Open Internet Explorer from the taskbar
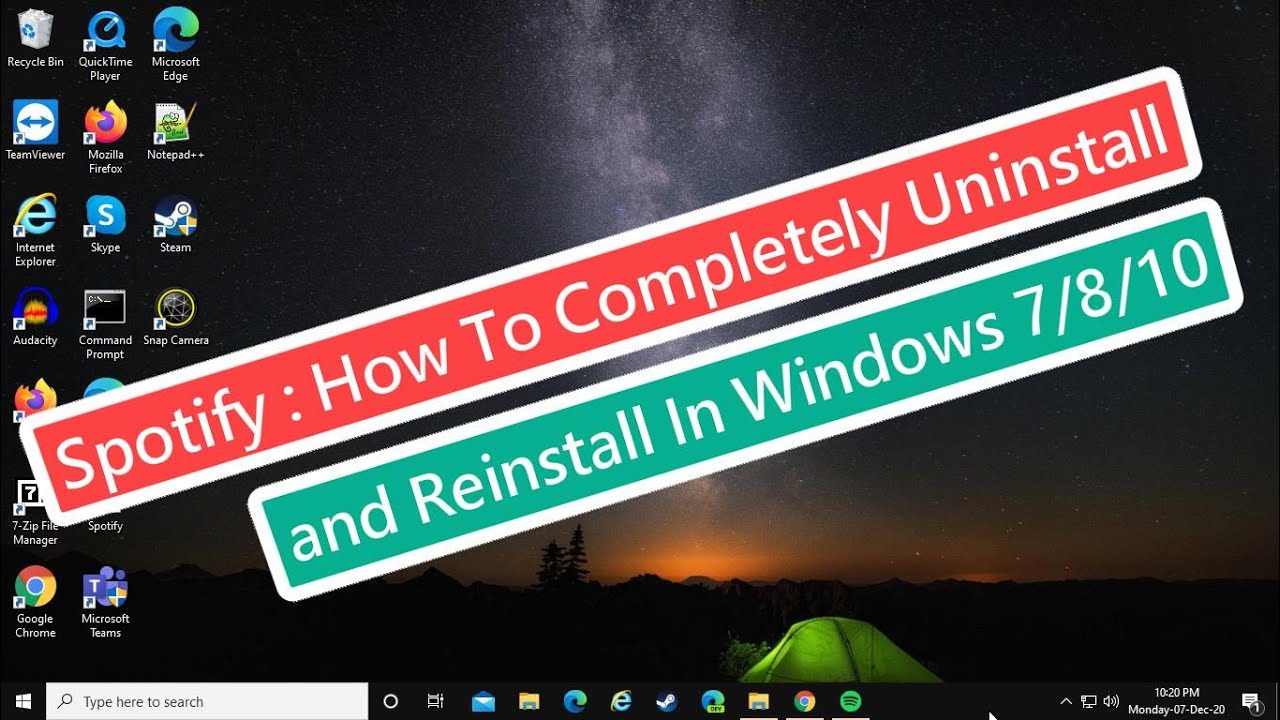Viewport: 1280px width, 720px height. coord(621,701)
